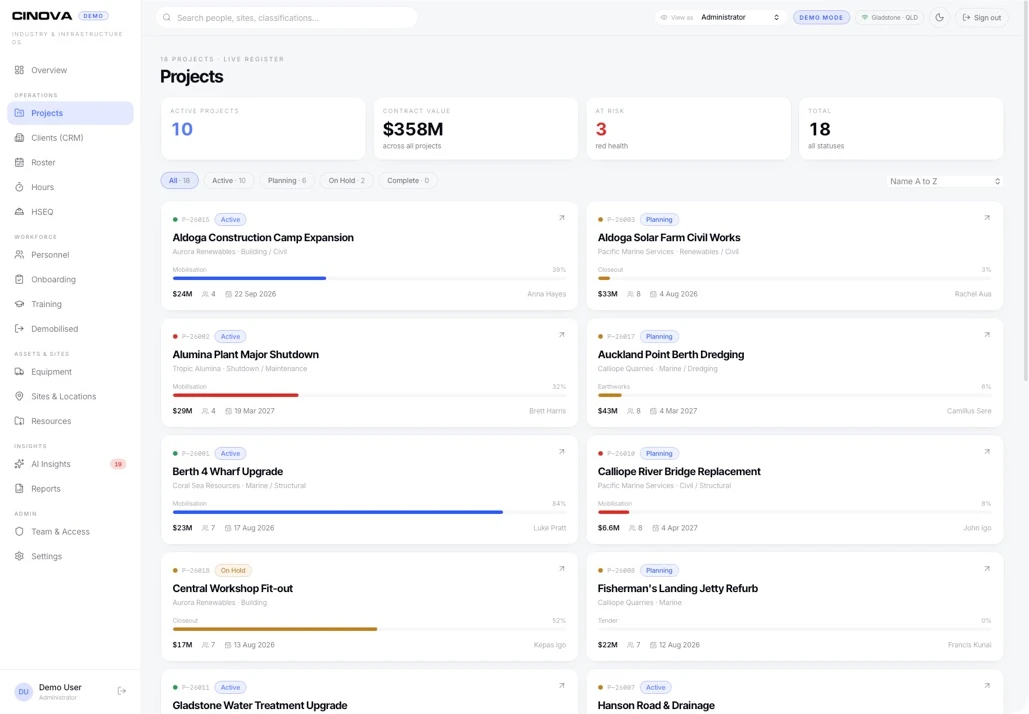Viewport: 1029px width, 714px height.
Task: Click the DU user avatar
Action: (x=24, y=692)
